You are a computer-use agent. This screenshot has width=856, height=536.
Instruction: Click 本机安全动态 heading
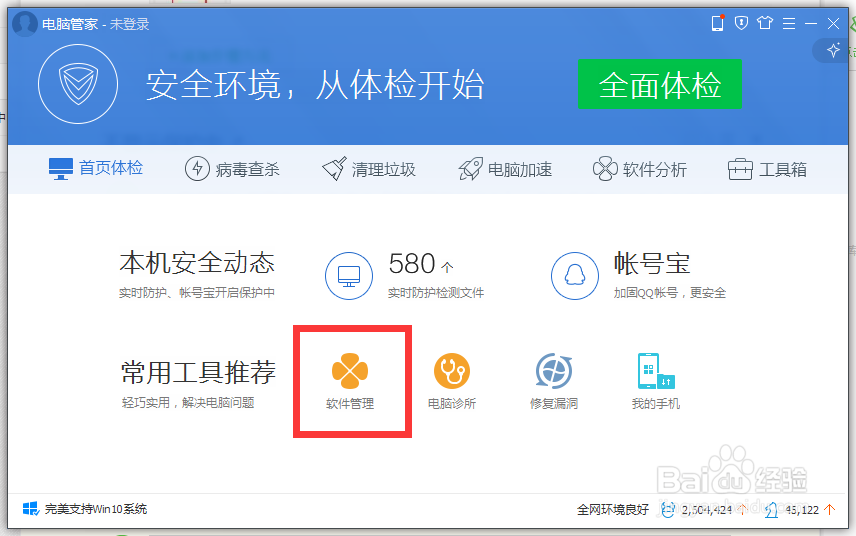coord(197,263)
